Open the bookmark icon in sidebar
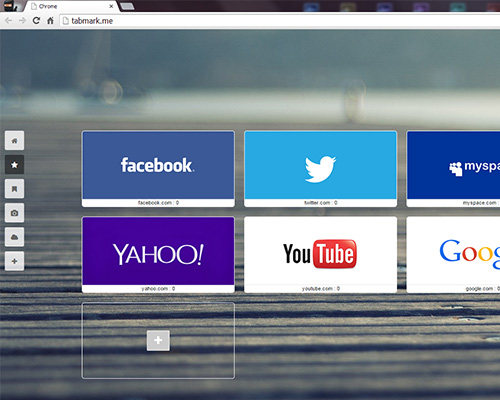The width and height of the screenshot is (500, 400). [x=14, y=189]
